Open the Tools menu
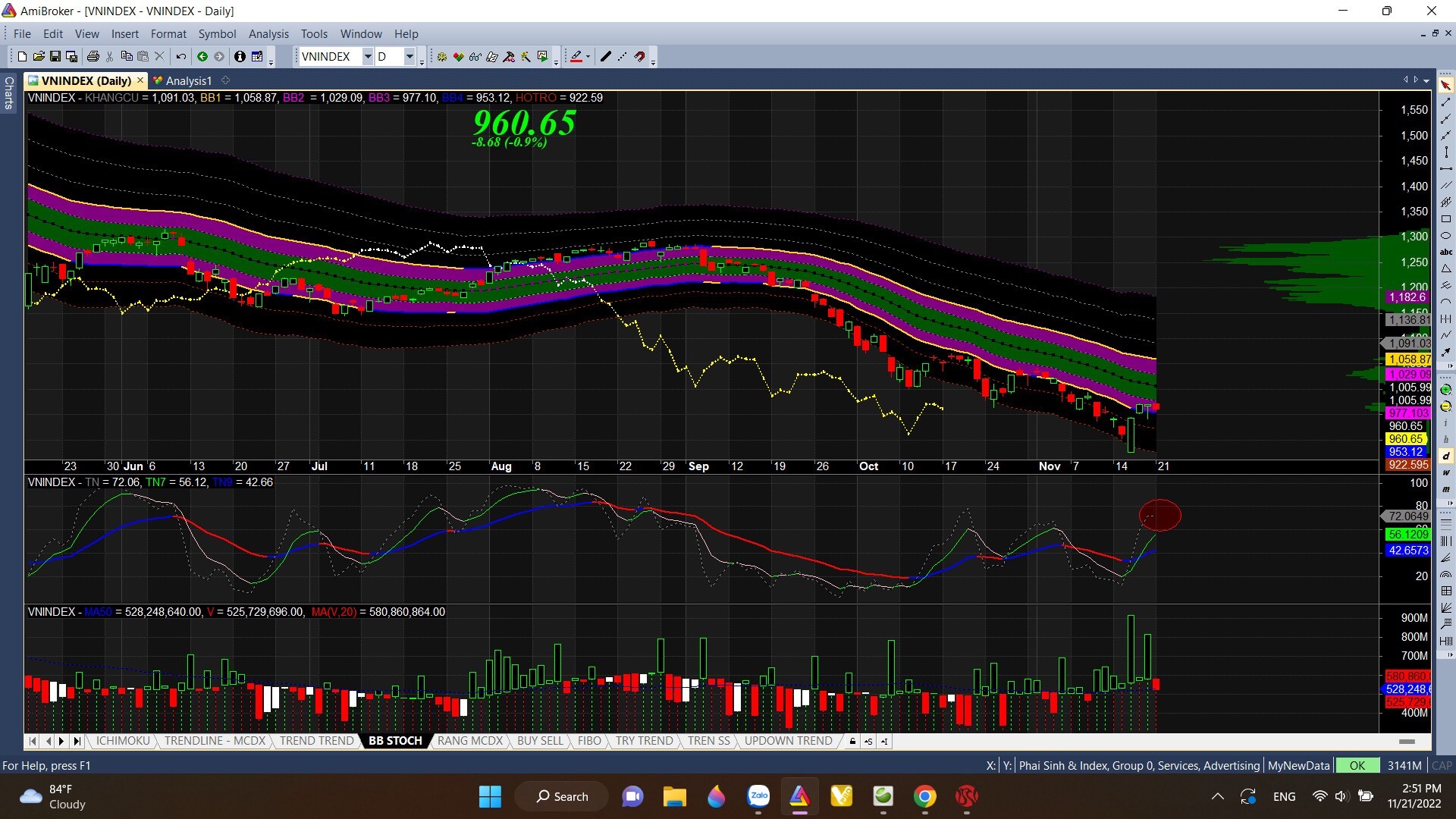This screenshot has height=819, width=1456. (314, 33)
